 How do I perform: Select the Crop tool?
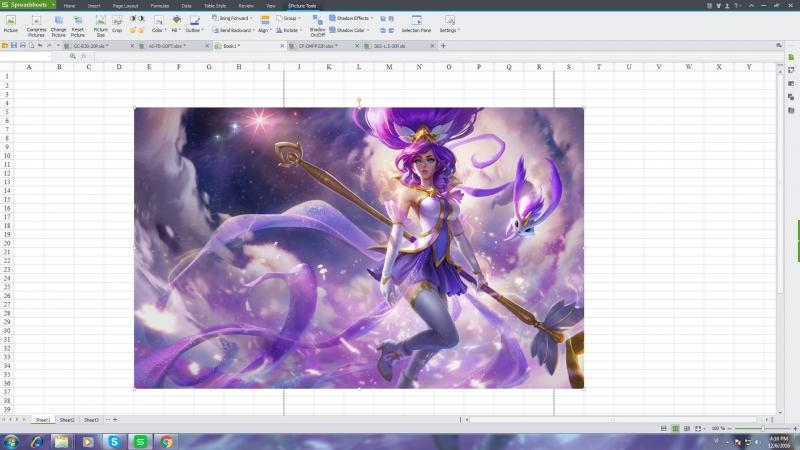pyautogui.click(x=117, y=23)
